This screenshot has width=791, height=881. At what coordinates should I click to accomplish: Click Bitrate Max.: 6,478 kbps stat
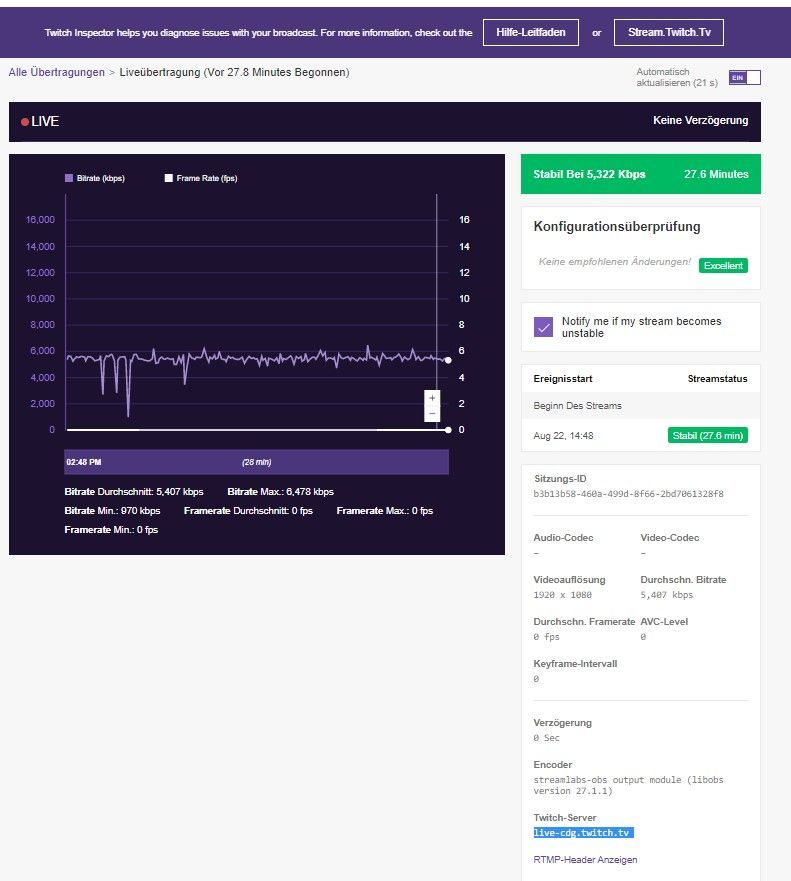click(280, 492)
